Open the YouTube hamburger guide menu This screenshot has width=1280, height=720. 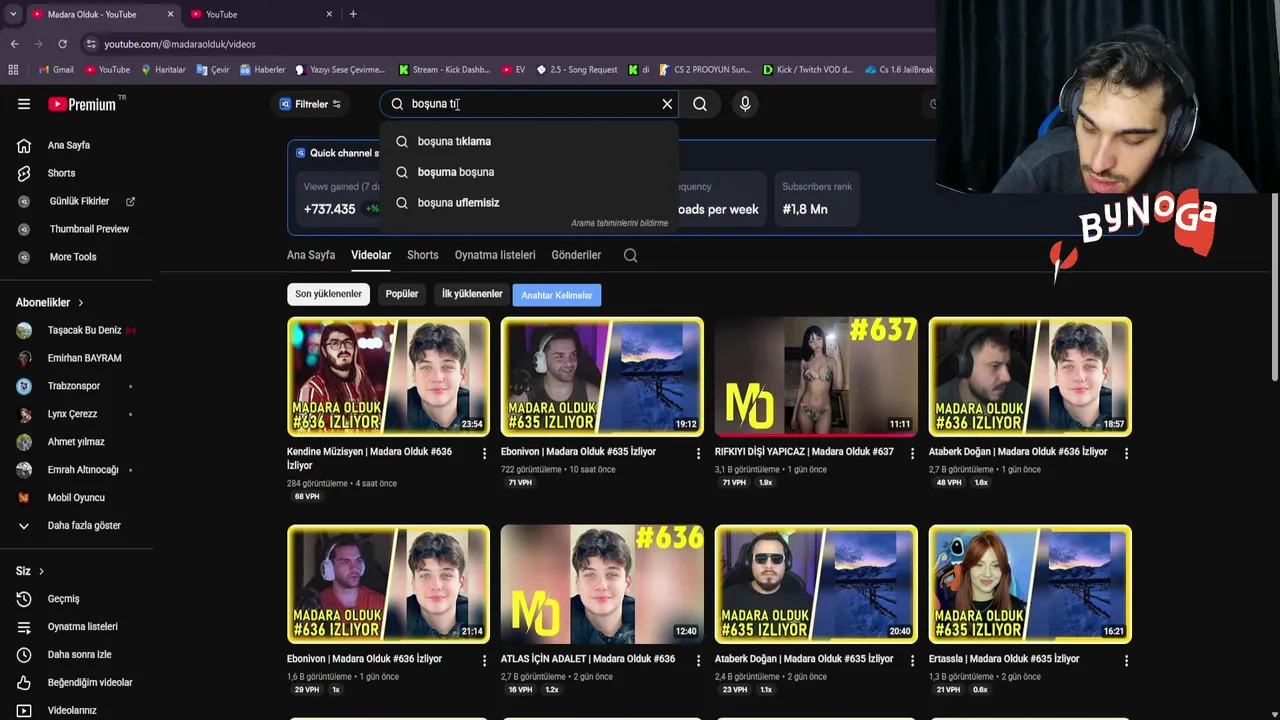(24, 104)
